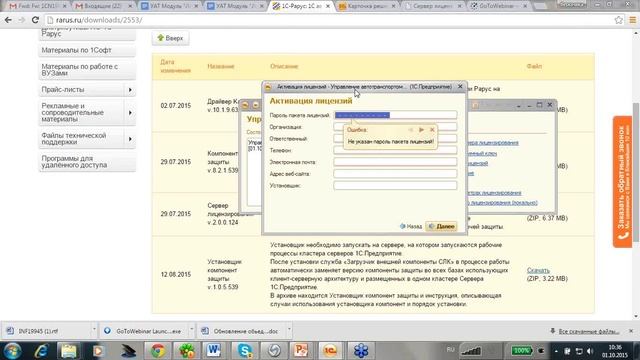This screenshot has width=640, height=360.
Task: Go to next error message arrow
Action: point(421,130)
